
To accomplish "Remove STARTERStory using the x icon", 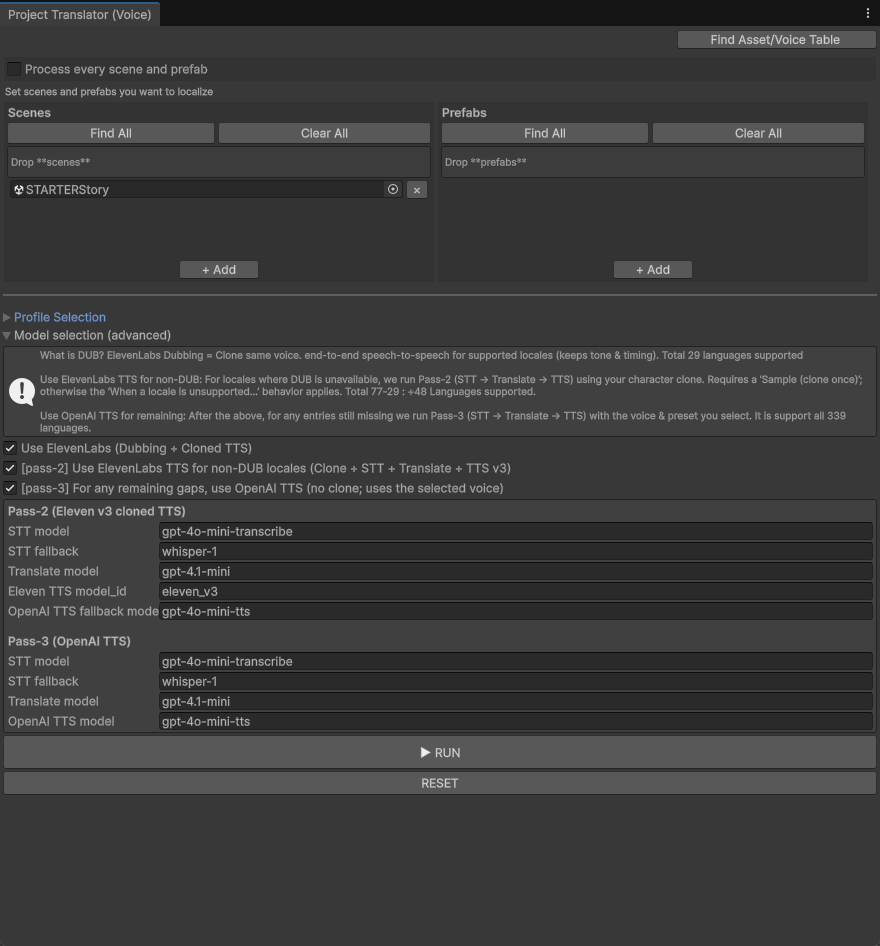I will 417,189.
